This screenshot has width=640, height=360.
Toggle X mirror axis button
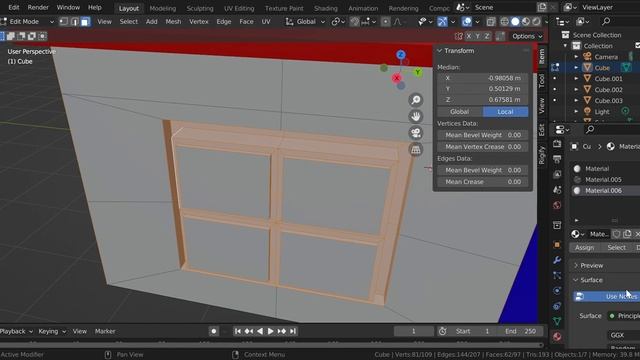469,36
